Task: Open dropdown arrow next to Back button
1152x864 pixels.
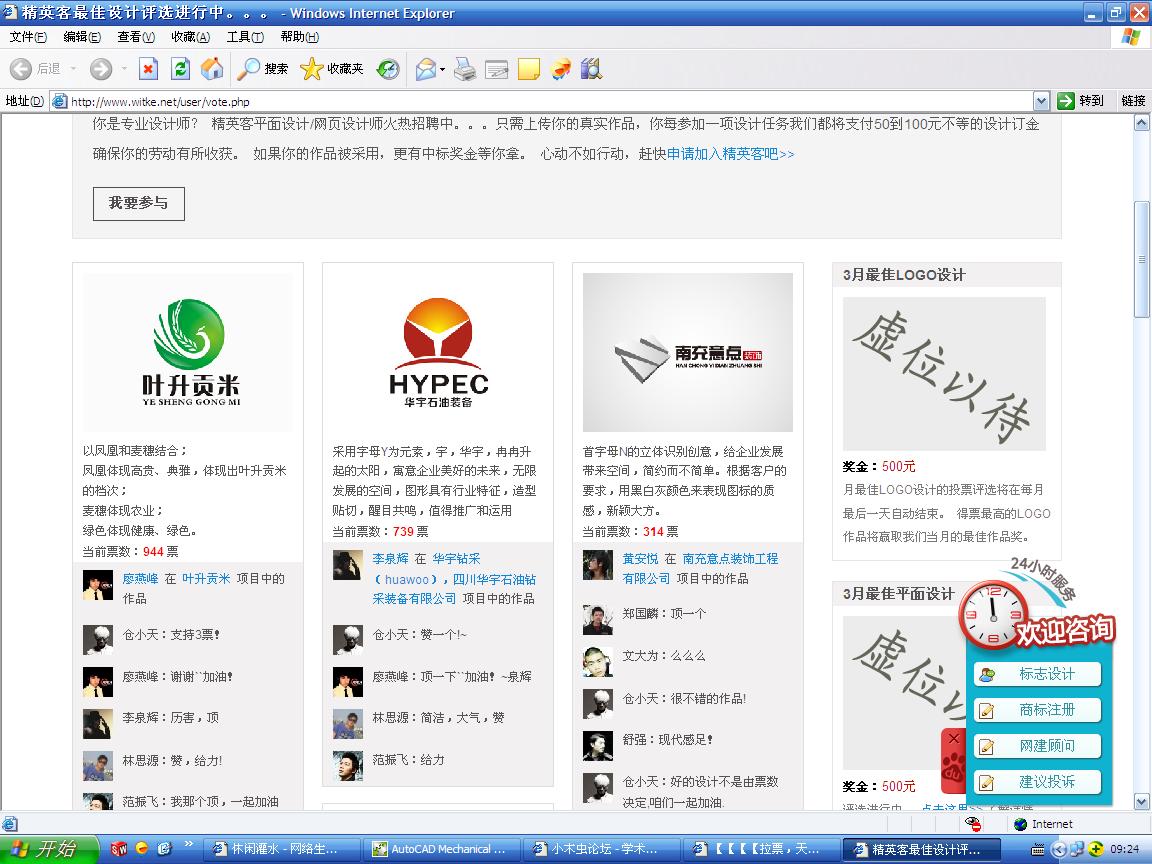Action: click(73, 69)
